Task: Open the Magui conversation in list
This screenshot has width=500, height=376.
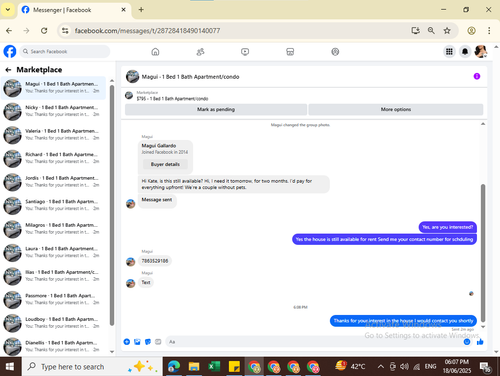Action: point(53,88)
